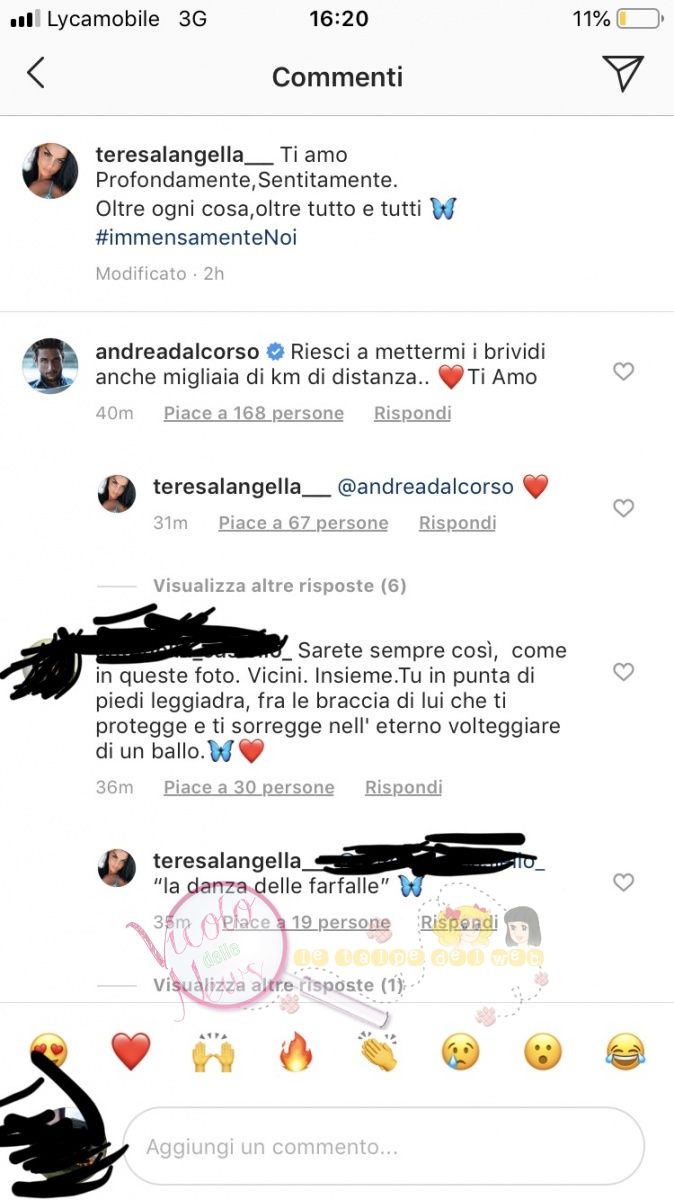Viewport: 674px width, 1200px height.
Task: Insert the red heart emoji reaction
Action: click(x=131, y=1051)
